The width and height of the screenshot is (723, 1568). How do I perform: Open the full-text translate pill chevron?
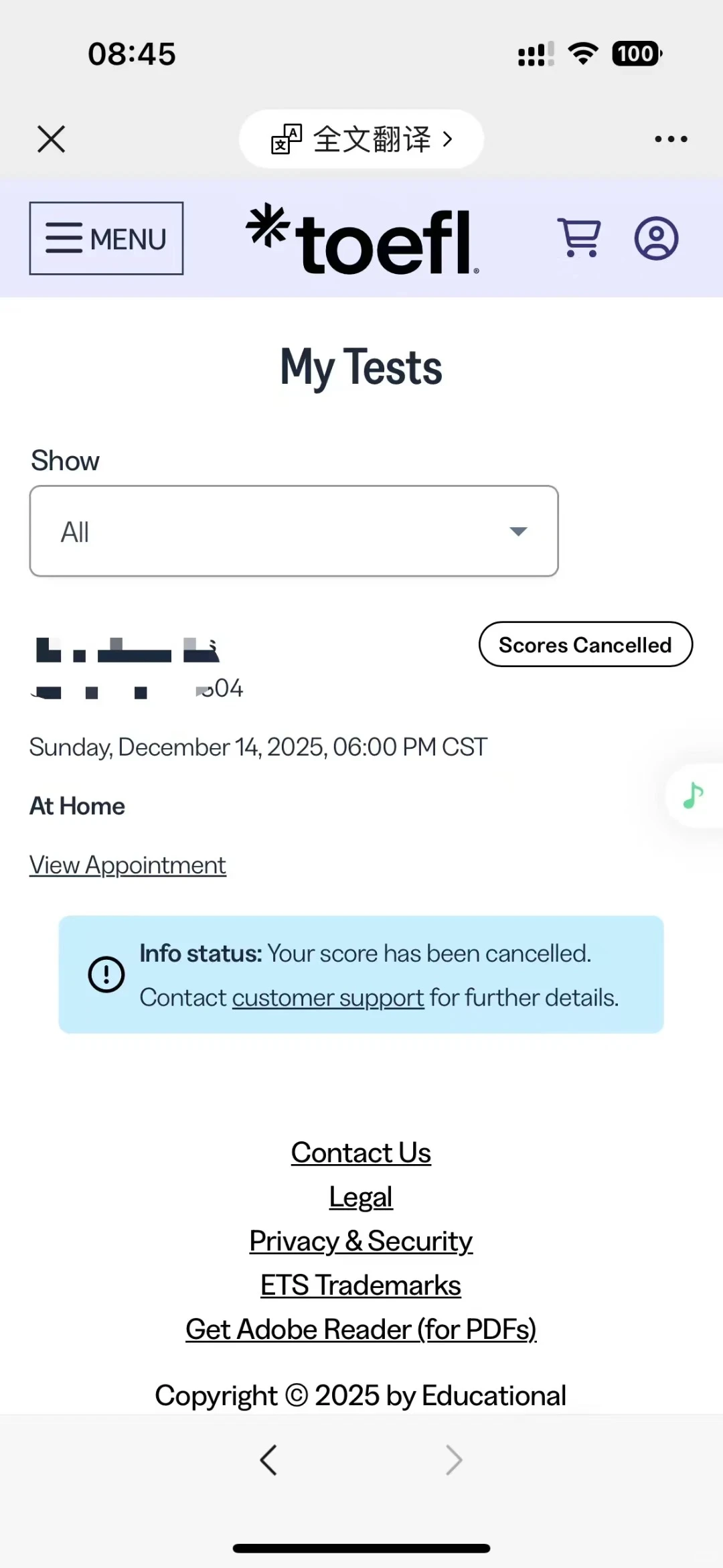click(x=448, y=139)
